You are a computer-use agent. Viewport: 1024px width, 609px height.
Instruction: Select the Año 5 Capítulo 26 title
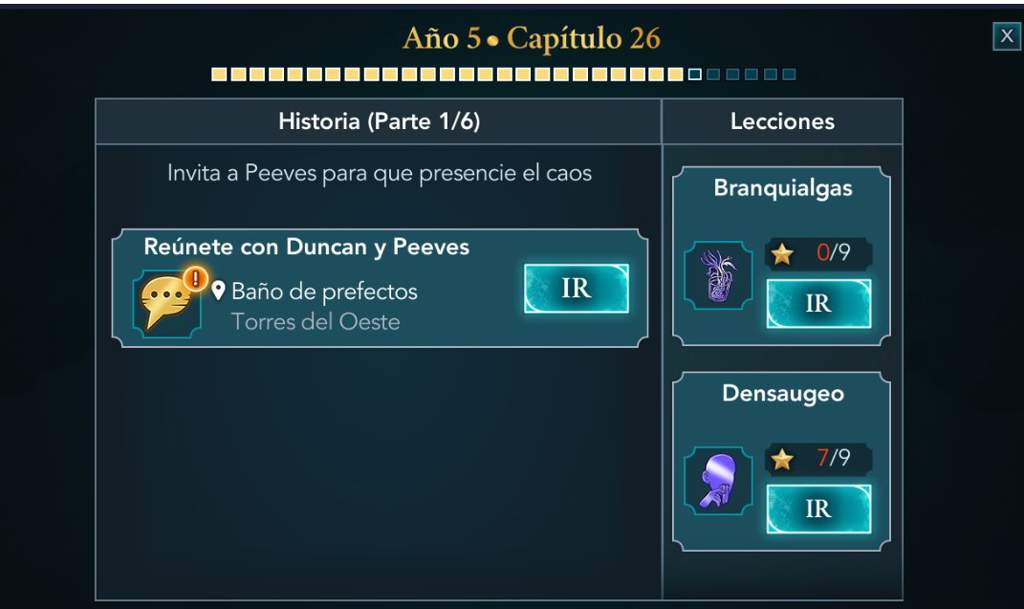click(532, 39)
